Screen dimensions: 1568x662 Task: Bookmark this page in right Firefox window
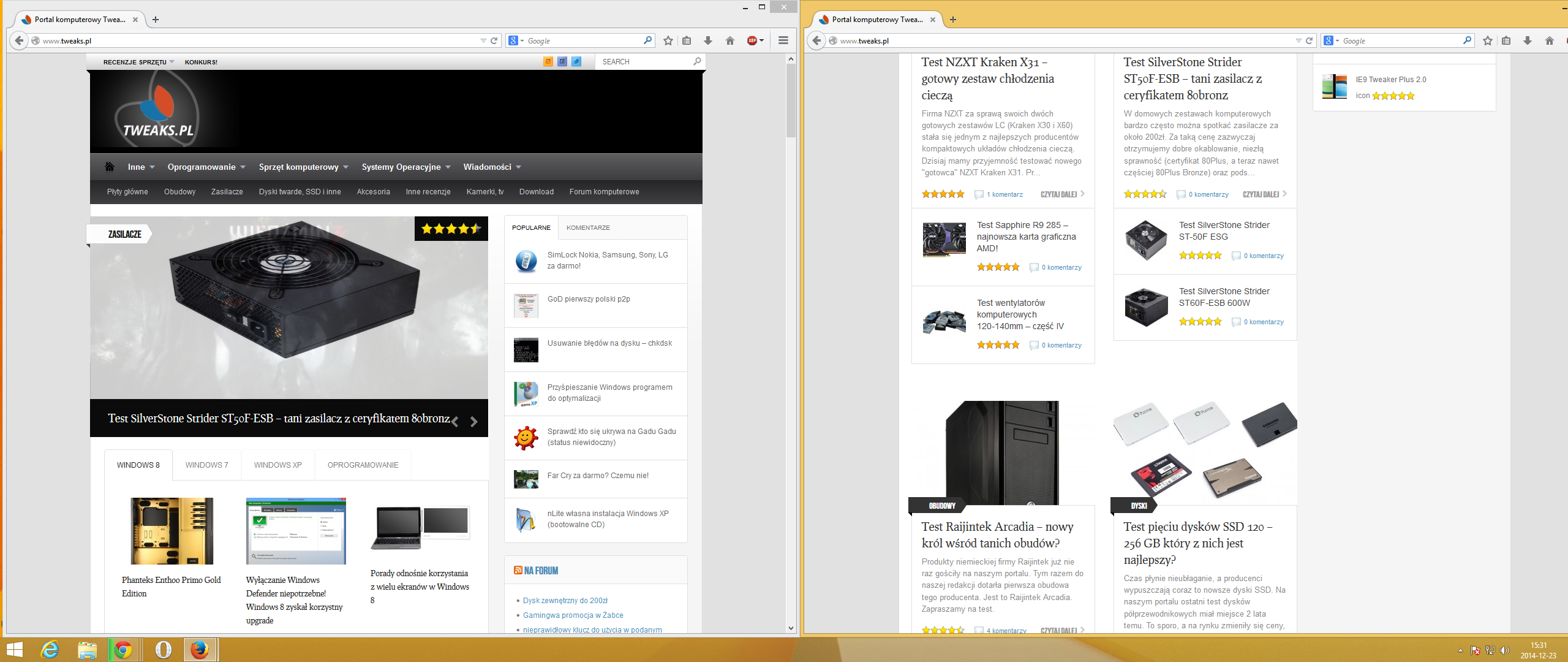point(1488,40)
